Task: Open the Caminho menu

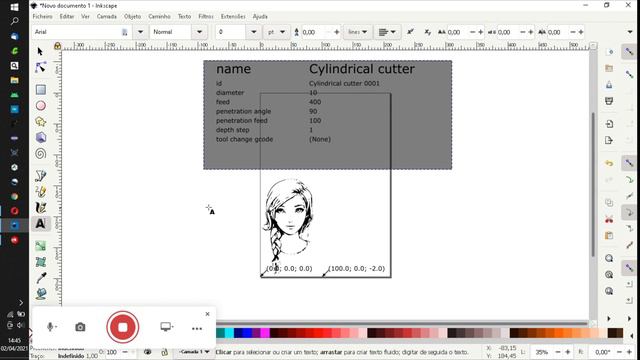Action: pos(159,17)
